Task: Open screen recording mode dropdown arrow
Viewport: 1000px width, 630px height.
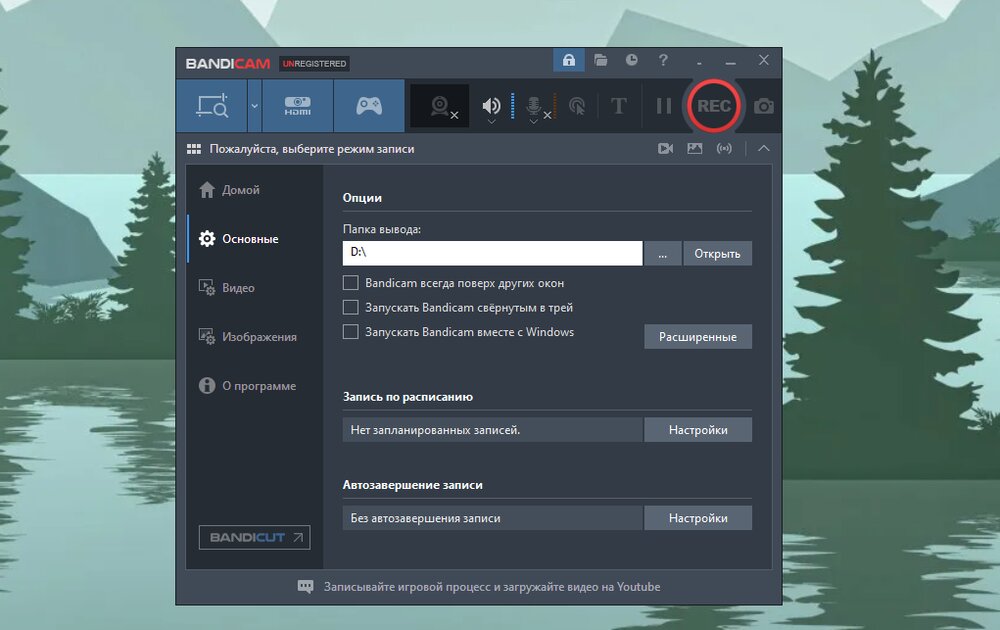Action: tap(254, 106)
